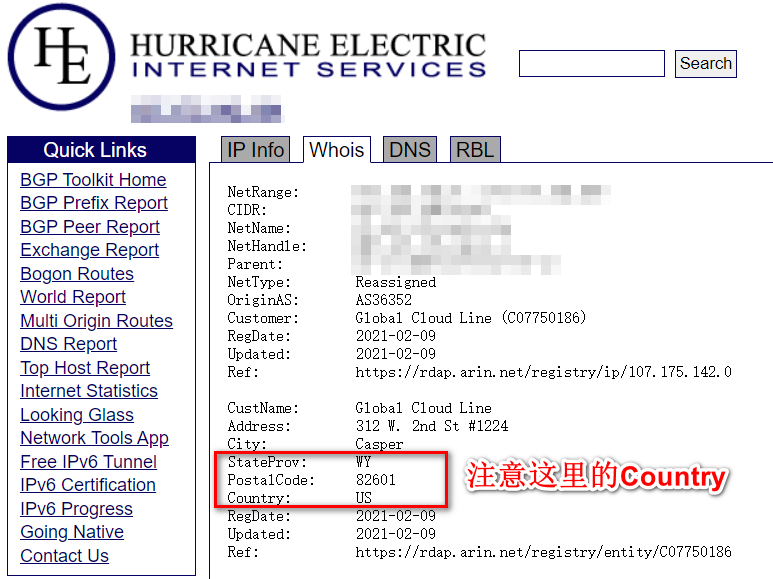The height and width of the screenshot is (579, 773).
Task: Click the PostalCode value 82601
Action: point(376,480)
